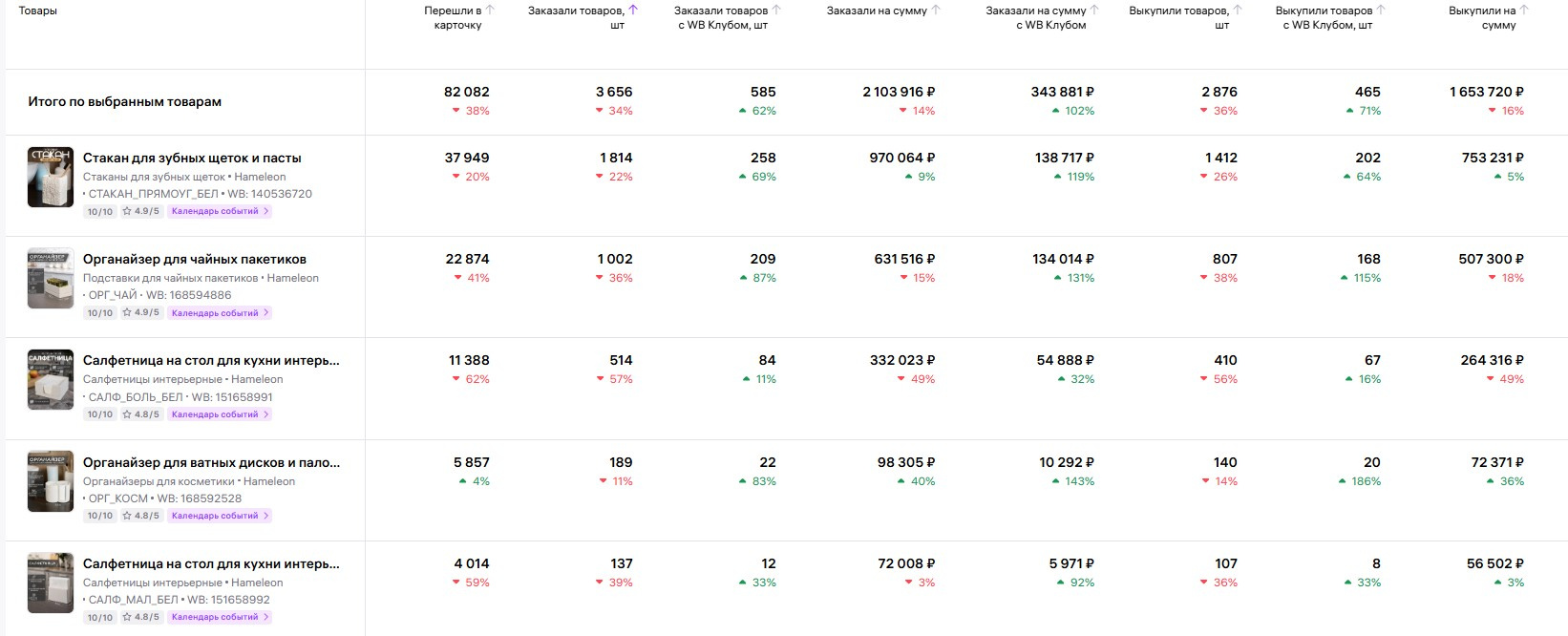Expand "Календарь событий" under САЛФ_МАЛ_БЕЛ napkin holder

[x=220, y=617]
